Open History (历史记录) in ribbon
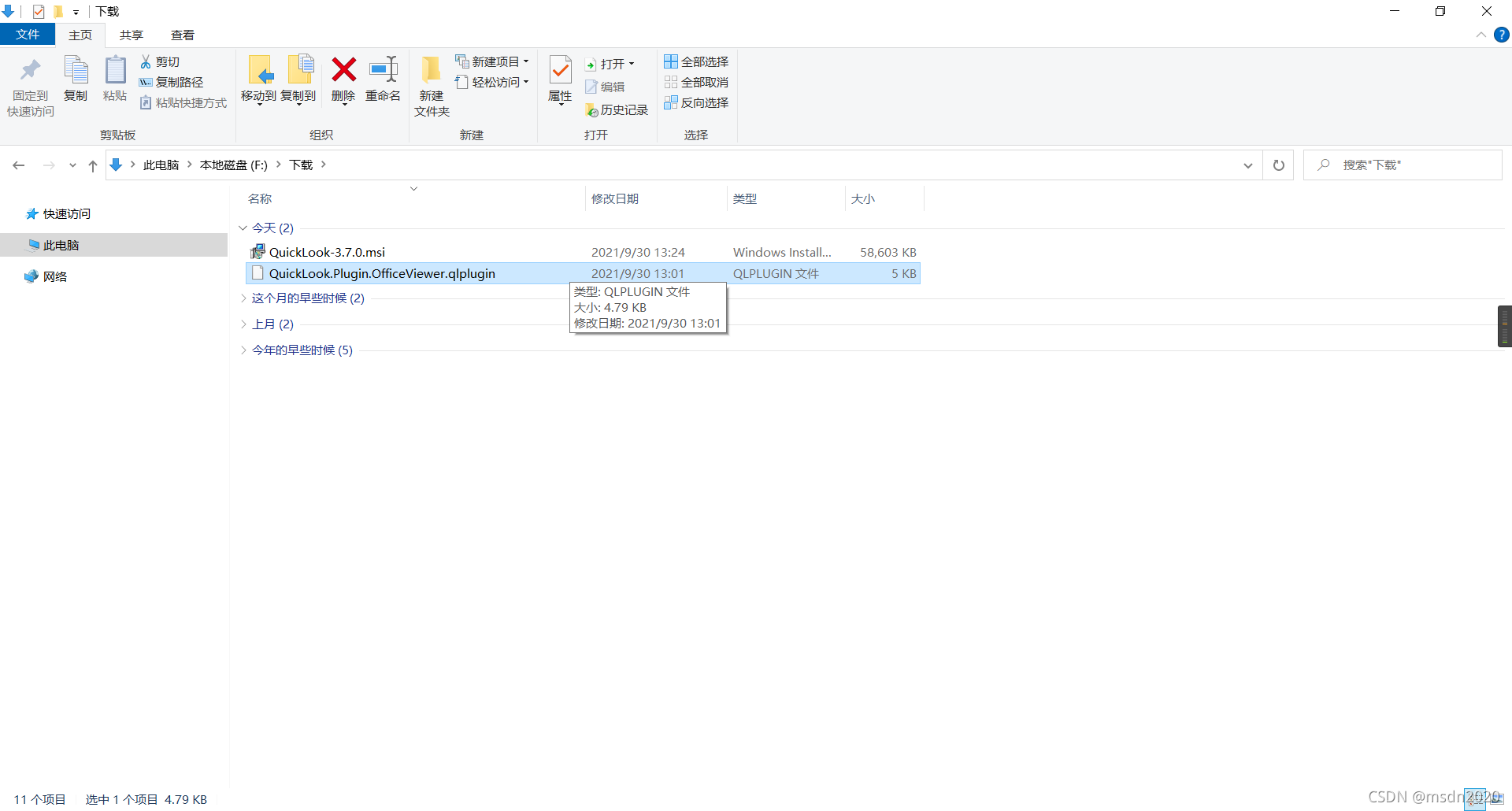This screenshot has height=811, width=1512. [x=617, y=110]
